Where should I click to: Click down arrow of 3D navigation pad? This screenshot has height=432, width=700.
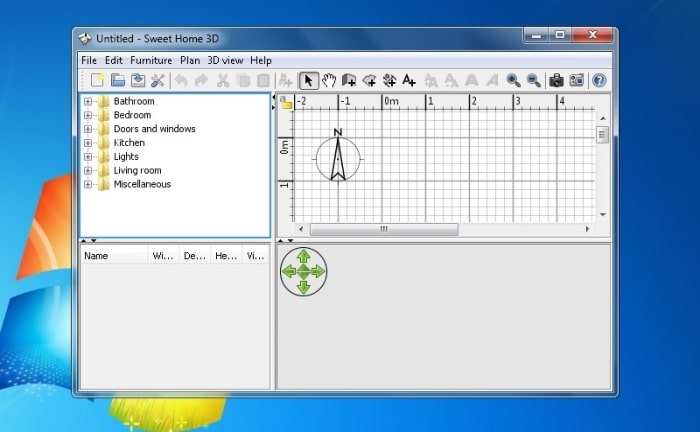304,286
